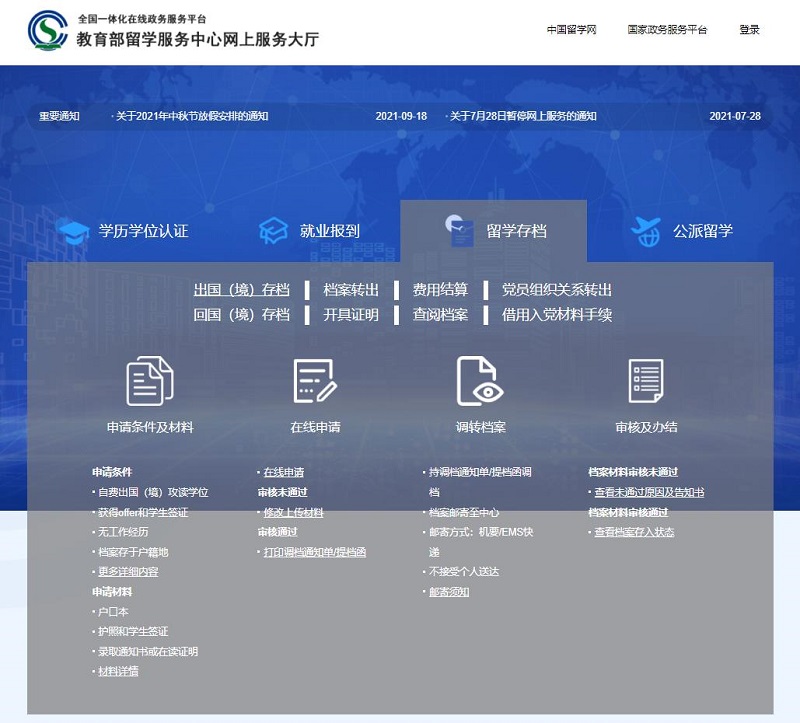Click the 修改上传材料 link

(293, 512)
